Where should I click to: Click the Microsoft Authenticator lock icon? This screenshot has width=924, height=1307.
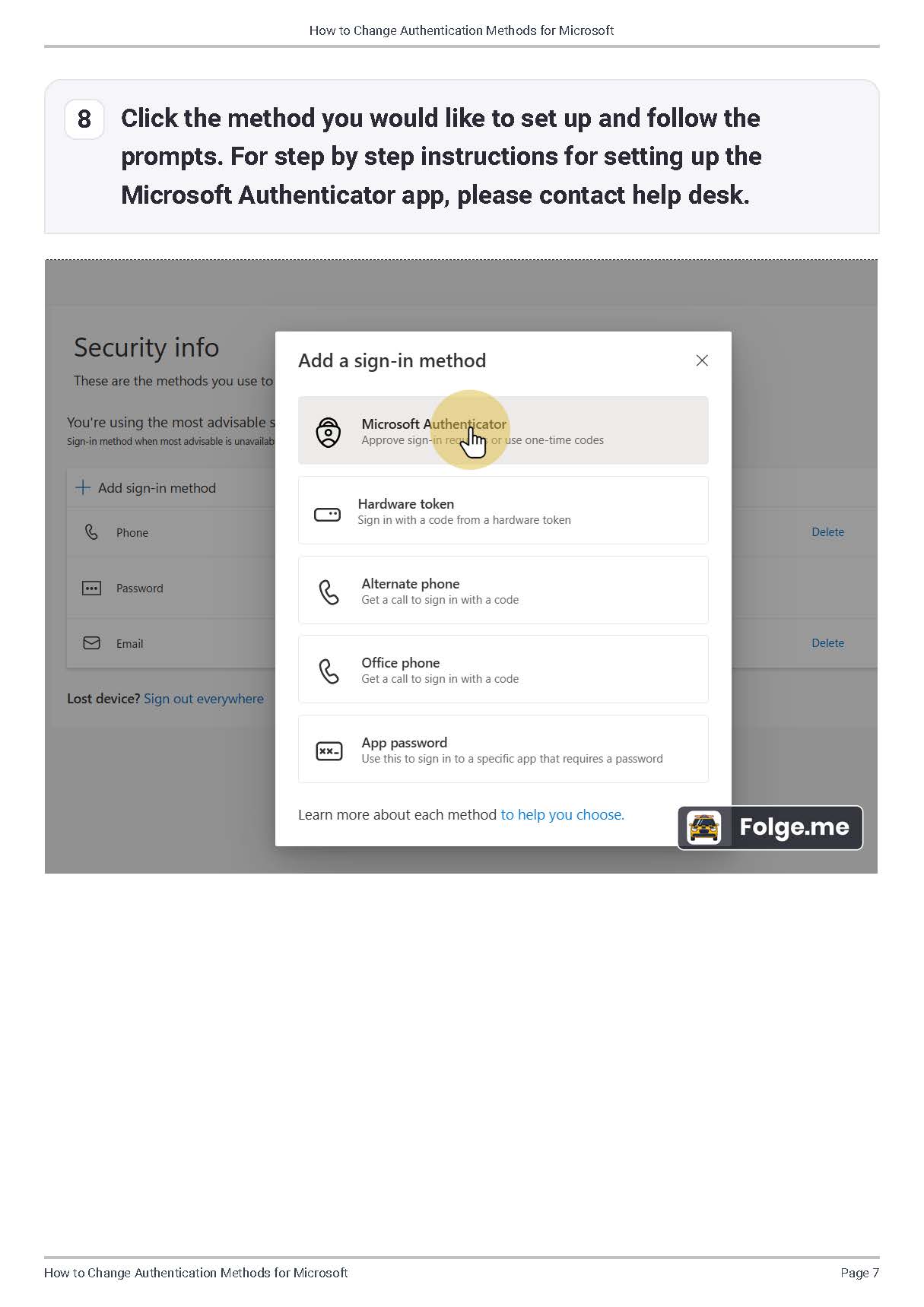[x=329, y=432]
